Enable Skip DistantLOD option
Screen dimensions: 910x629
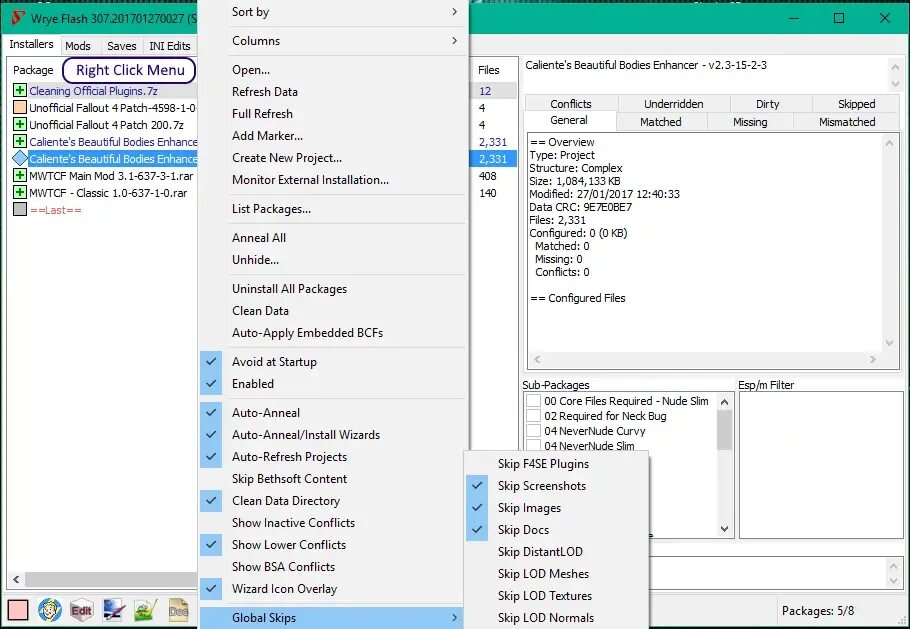(x=557, y=552)
